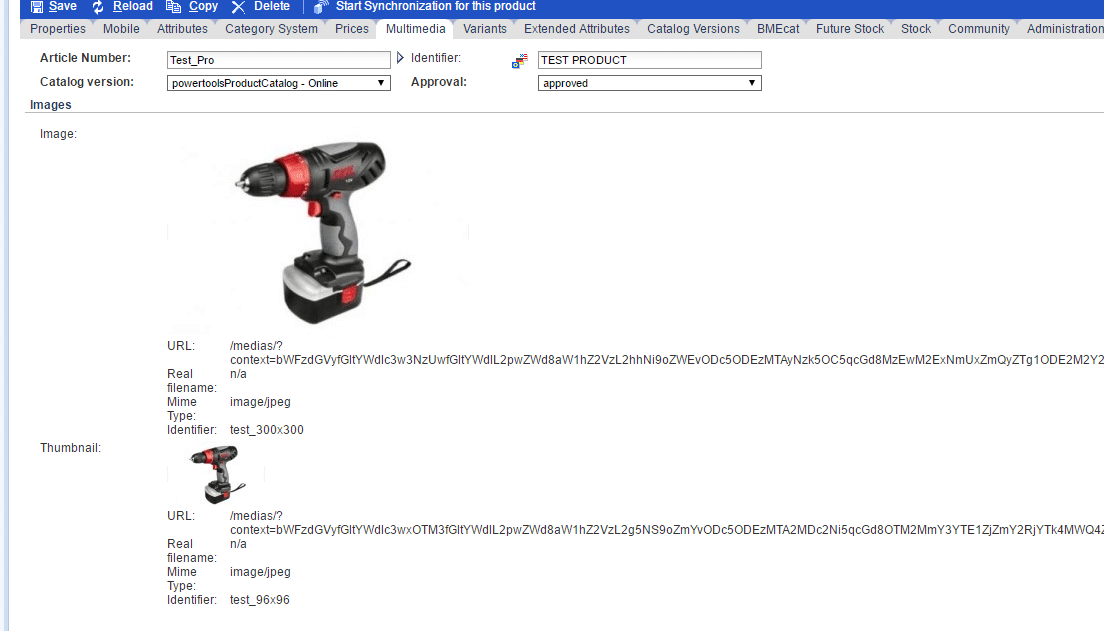The image size is (1104, 631).
Task: Click the Copy documents icon
Action: 174,6
